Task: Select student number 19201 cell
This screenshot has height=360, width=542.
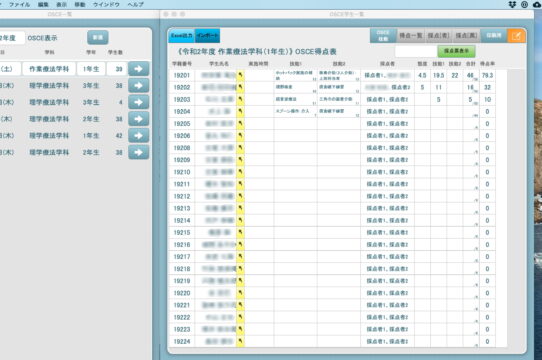Action: [x=182, y=75]
